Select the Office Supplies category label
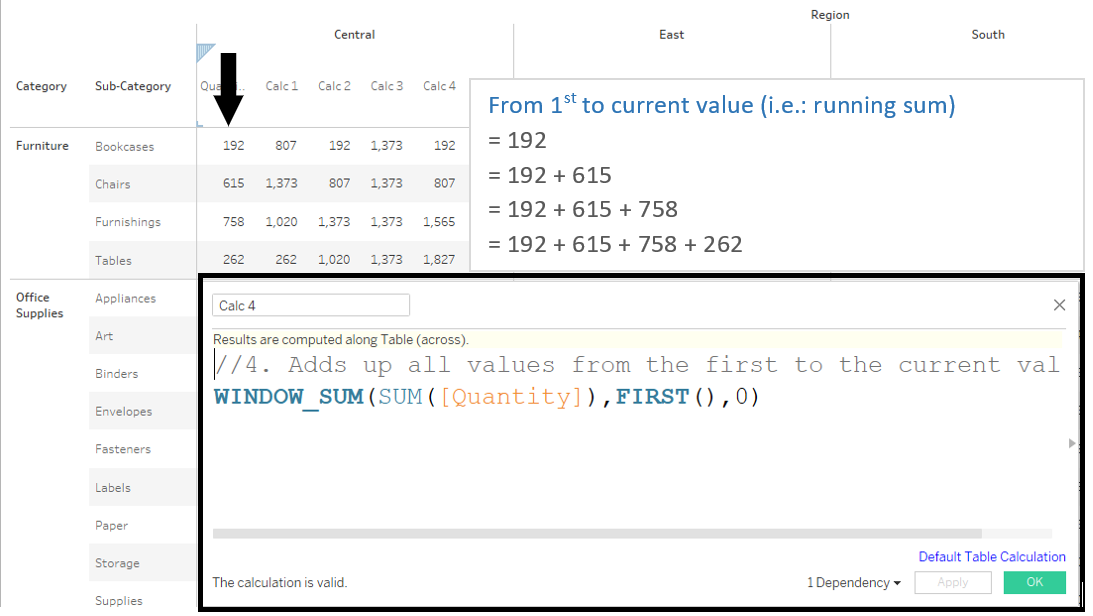The width and height of the screenshot is (1093, 616). pyautogui.click(x=38, y=305)
